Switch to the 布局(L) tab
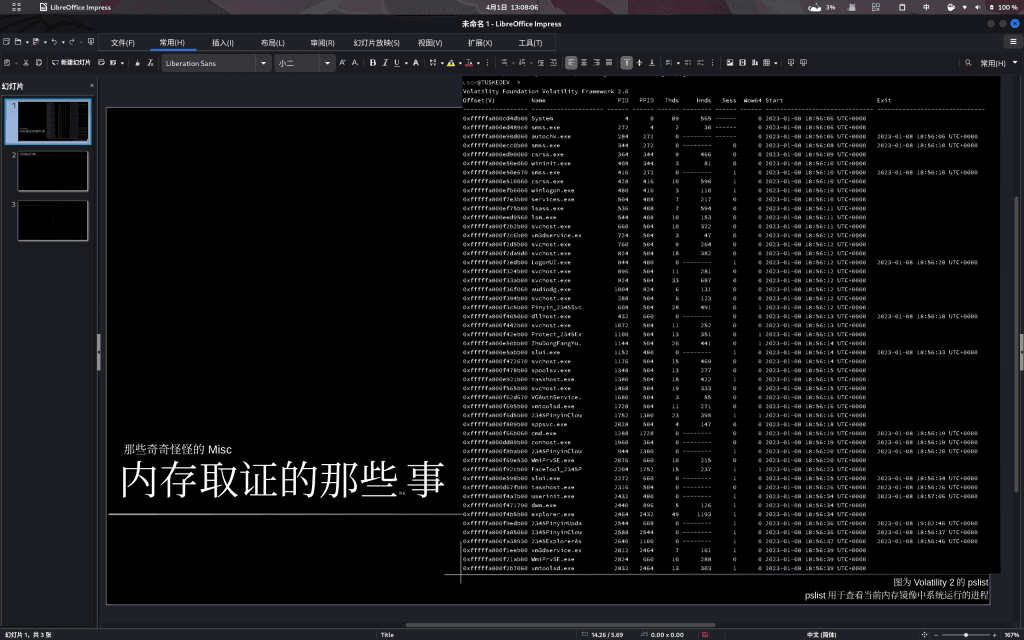 pos(272,42)
